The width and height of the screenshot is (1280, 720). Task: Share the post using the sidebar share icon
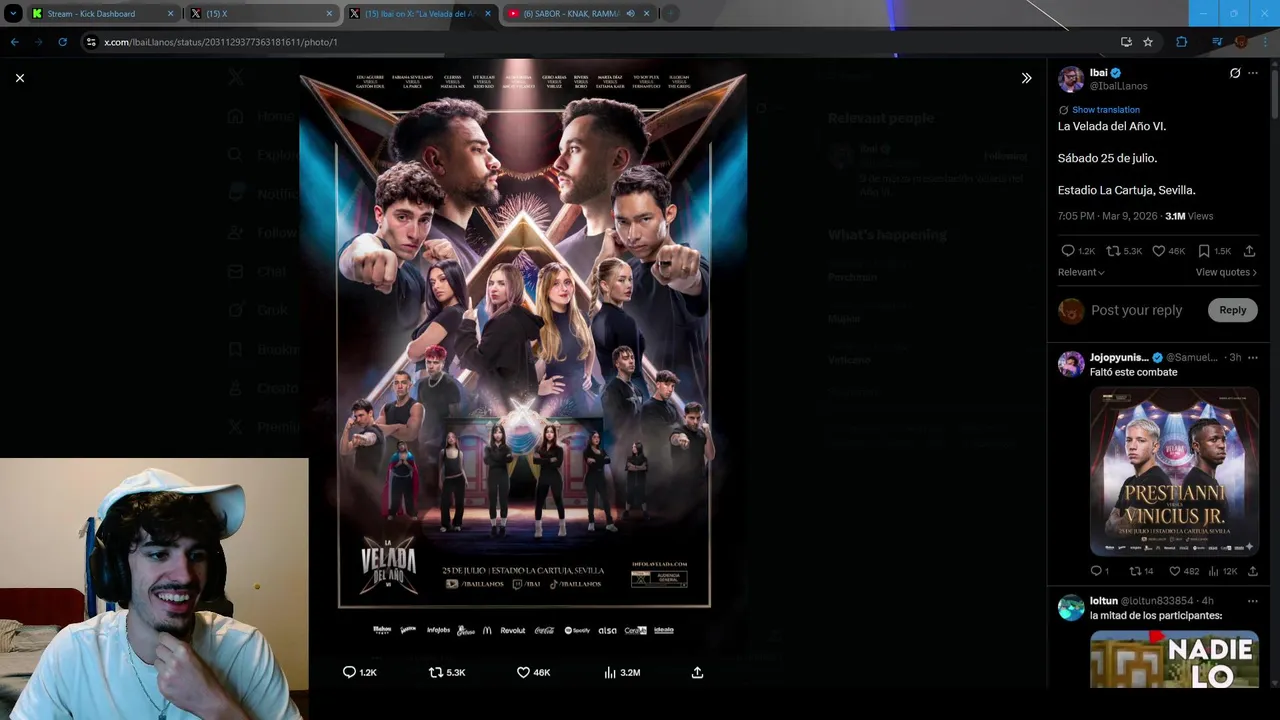(x=1249, y=251)
